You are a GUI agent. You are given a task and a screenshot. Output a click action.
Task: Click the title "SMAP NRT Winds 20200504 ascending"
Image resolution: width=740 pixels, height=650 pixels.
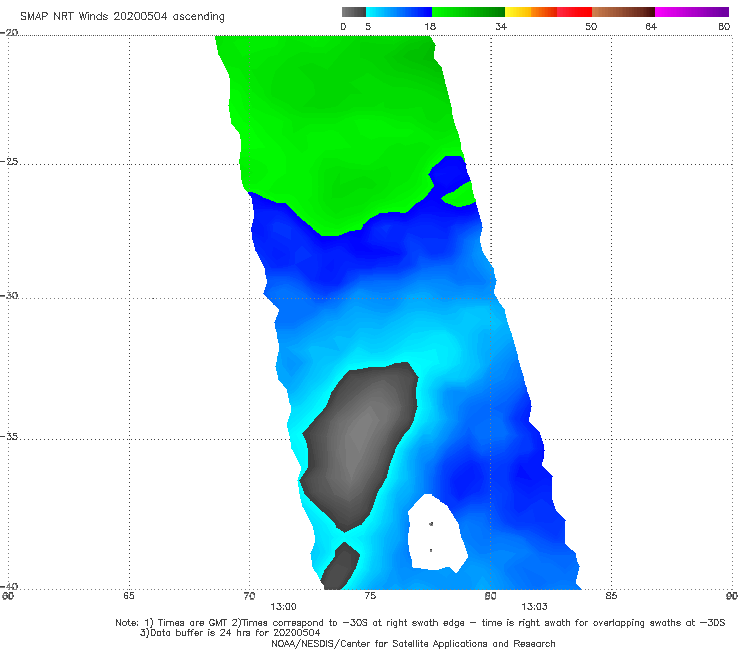tap(122, 17)
